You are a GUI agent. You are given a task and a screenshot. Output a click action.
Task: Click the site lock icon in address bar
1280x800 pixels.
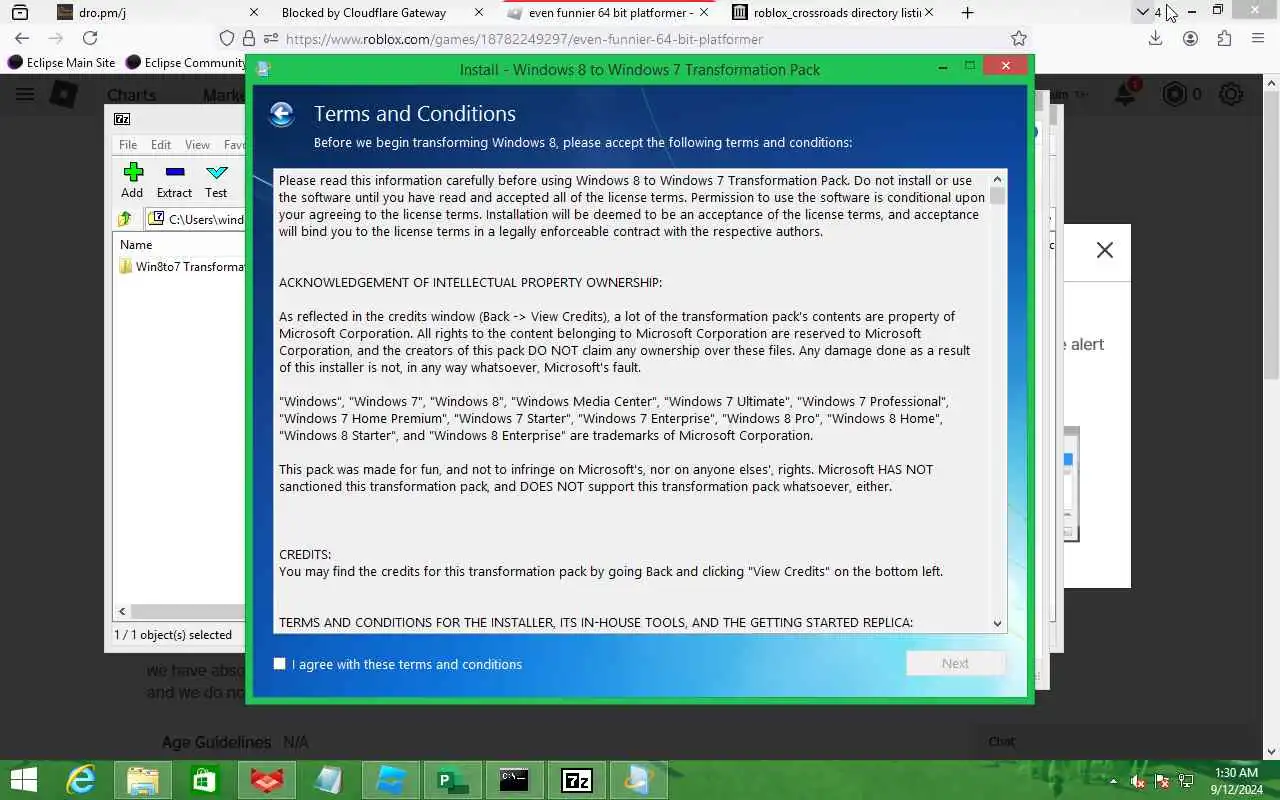249,38
